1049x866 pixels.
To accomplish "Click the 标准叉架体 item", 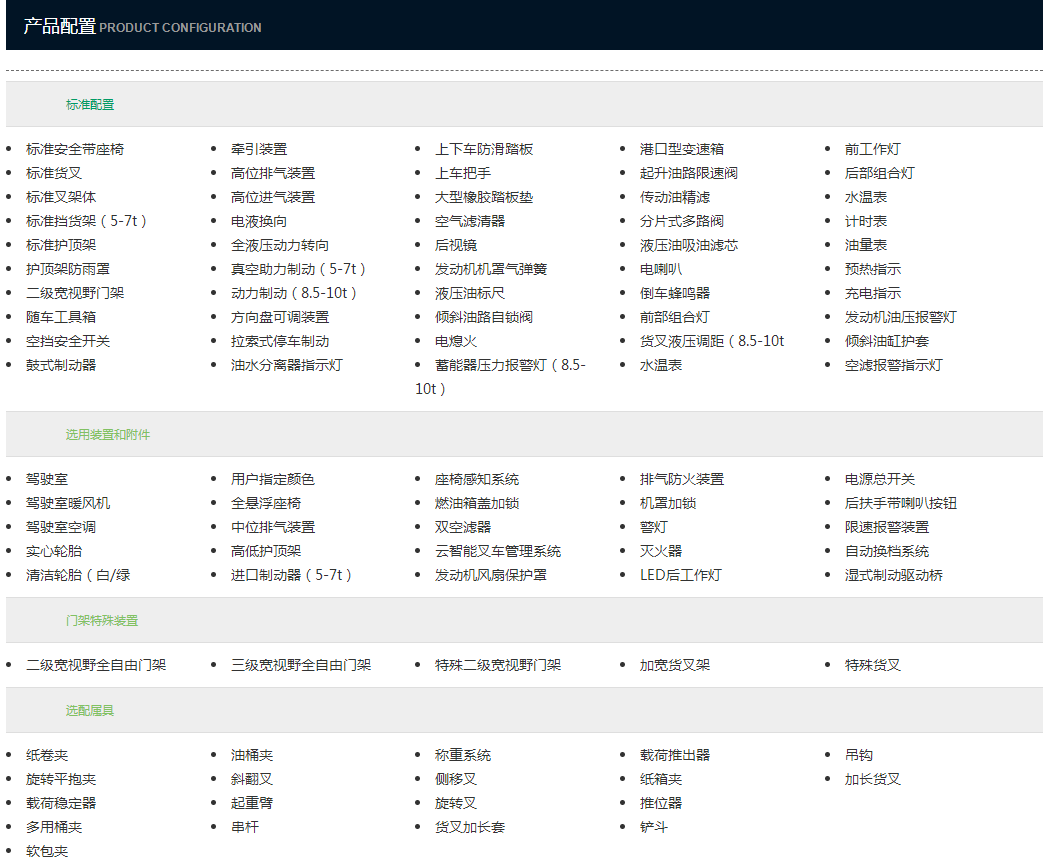I will (x=61, y=197).
